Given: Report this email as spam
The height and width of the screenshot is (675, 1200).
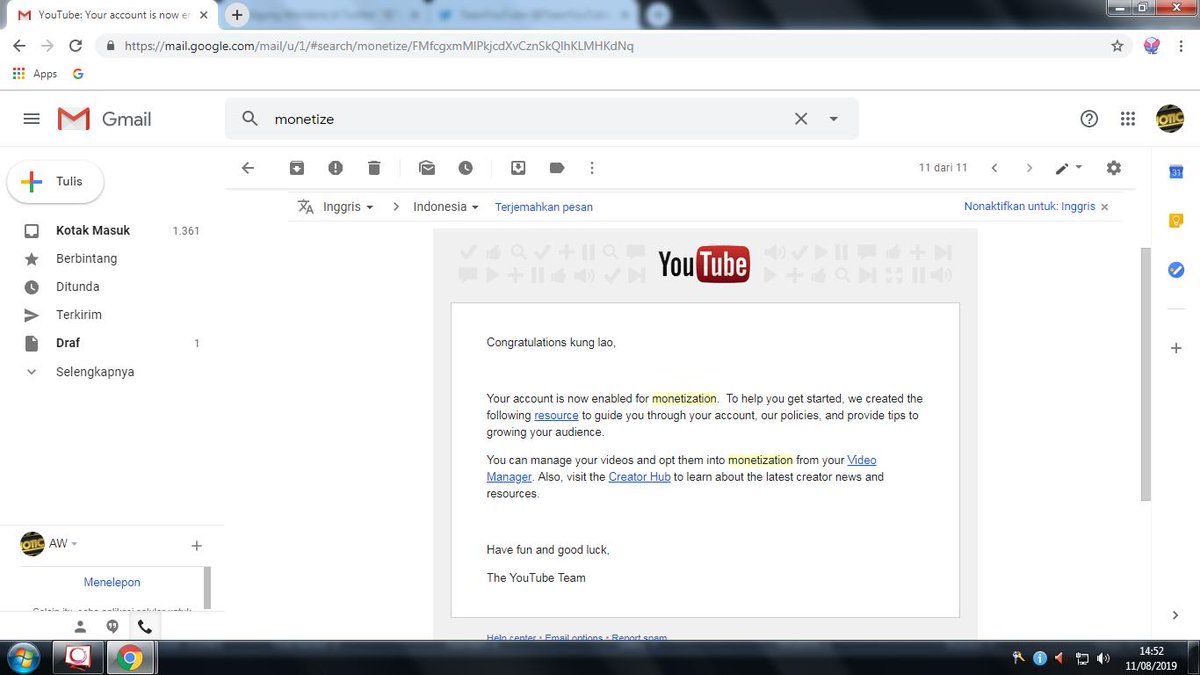Looking at the screenshot, I should (x=335, y=168).
